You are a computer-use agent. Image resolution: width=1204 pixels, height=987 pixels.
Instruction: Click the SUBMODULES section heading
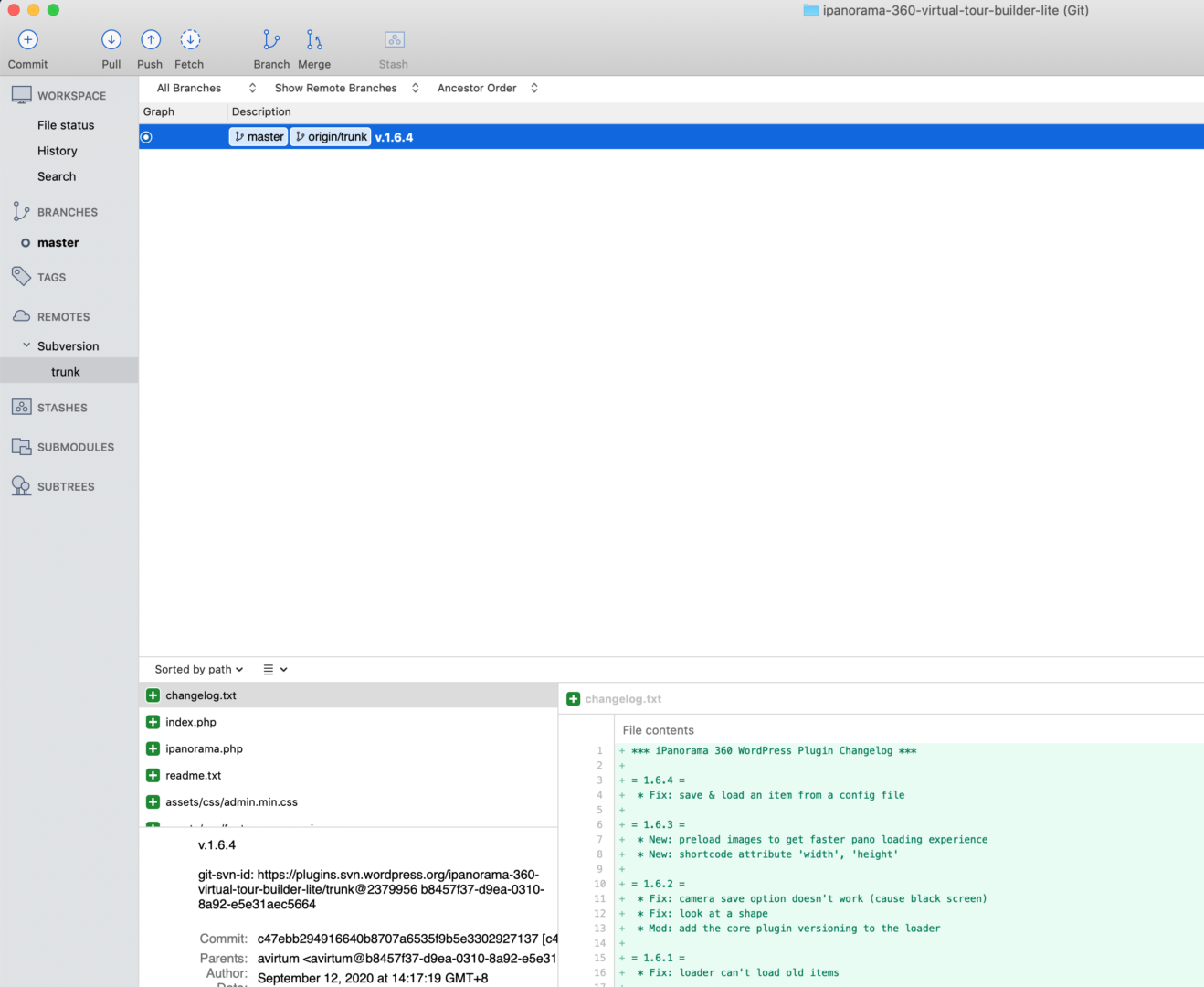click(x=76, y=448)
